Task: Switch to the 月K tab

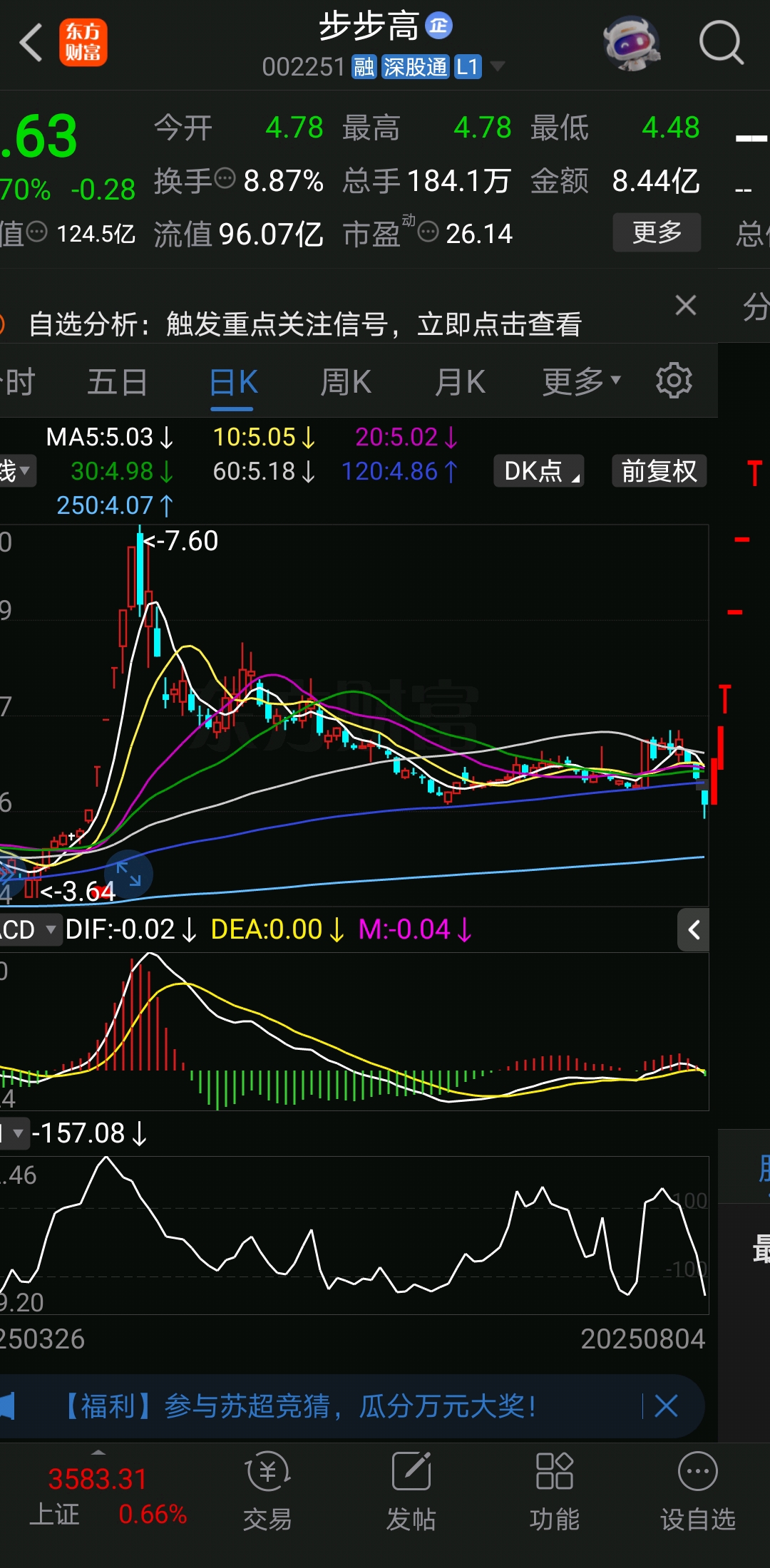Action: pyautogui.click(x=460, y=382)
